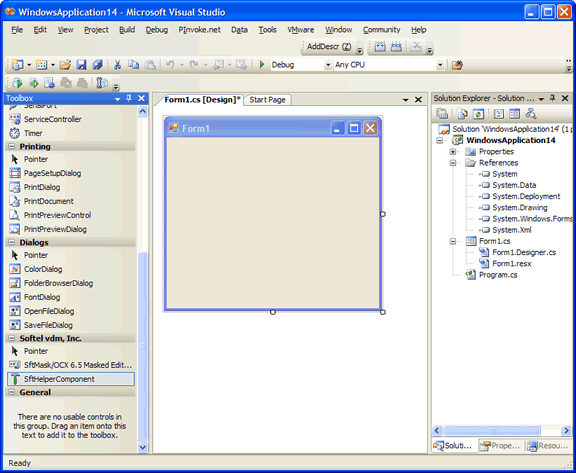Screen dimensions: 576x473
Task: Click the Redo arrow icon
Action: point(194,65)
